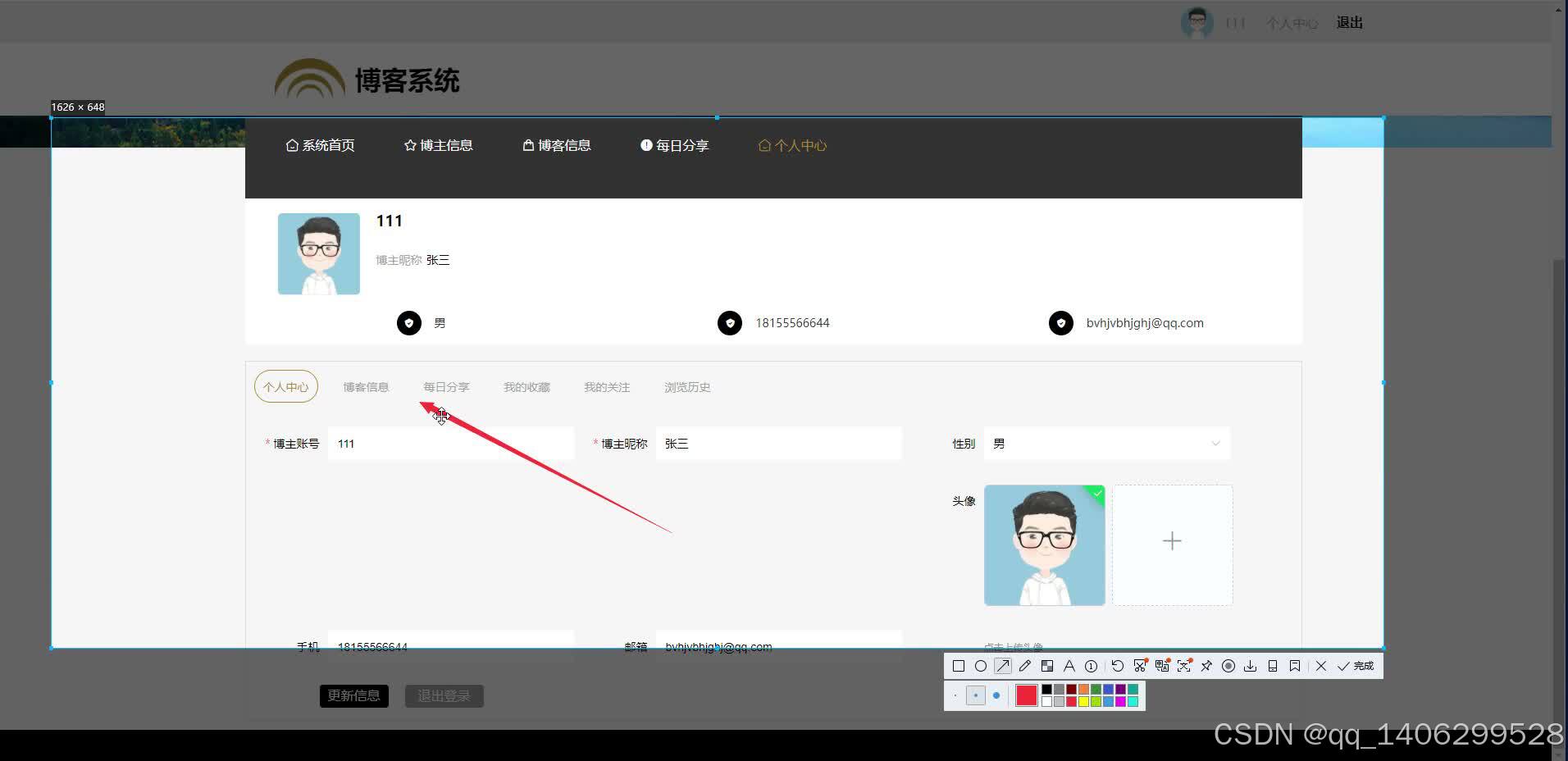Open the large current red color box
The height and width of the screenshot is (761, 1568).
click(1027, 695)
